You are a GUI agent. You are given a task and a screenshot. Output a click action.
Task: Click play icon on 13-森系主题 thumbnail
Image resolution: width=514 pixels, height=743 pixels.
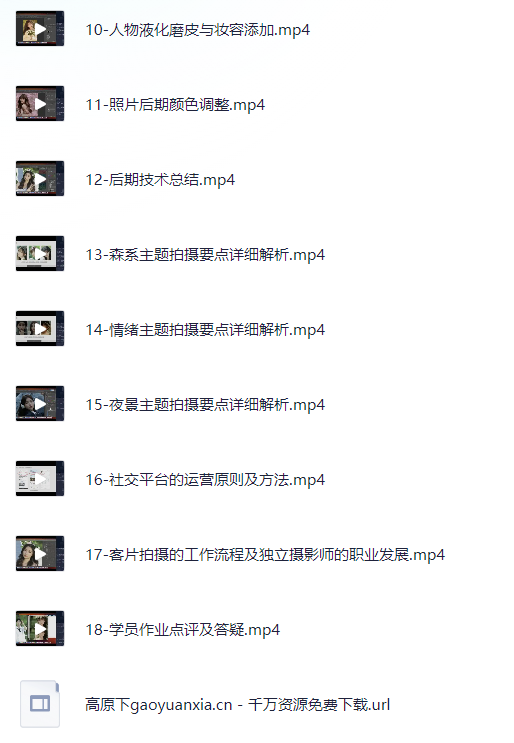tap(41, 254)
